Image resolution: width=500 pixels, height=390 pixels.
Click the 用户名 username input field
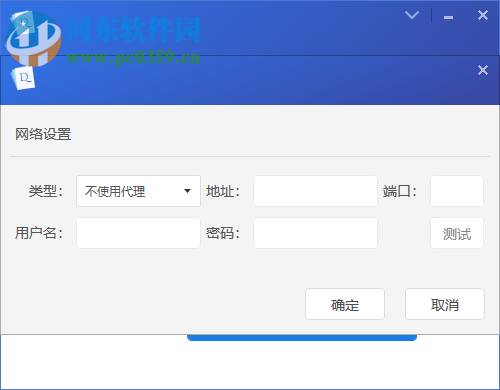point(138,233)
